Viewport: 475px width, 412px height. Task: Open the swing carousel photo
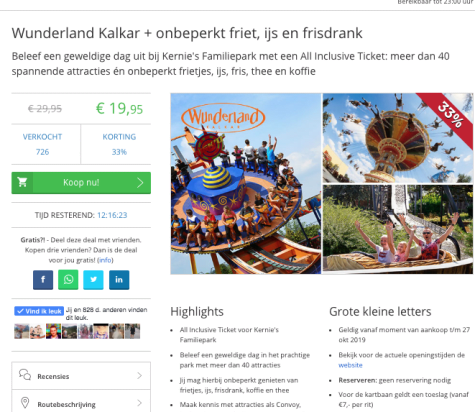pyautogui.click(x=398, y=138)
